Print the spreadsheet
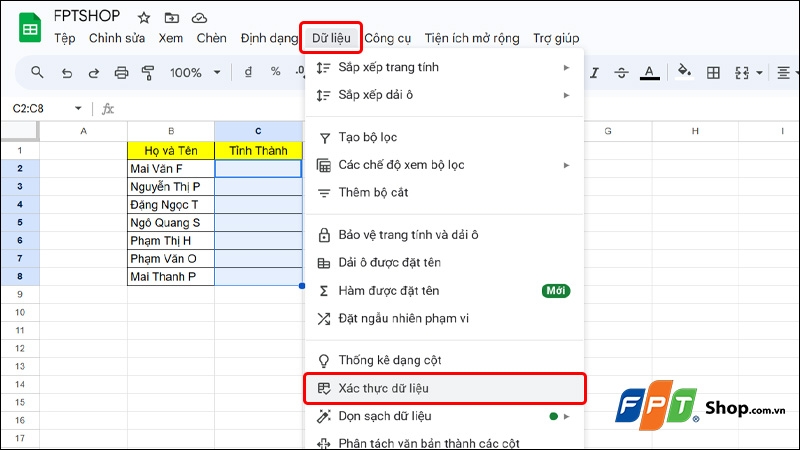800x450 pixels. pyautogui.click(x=121, y=73)
